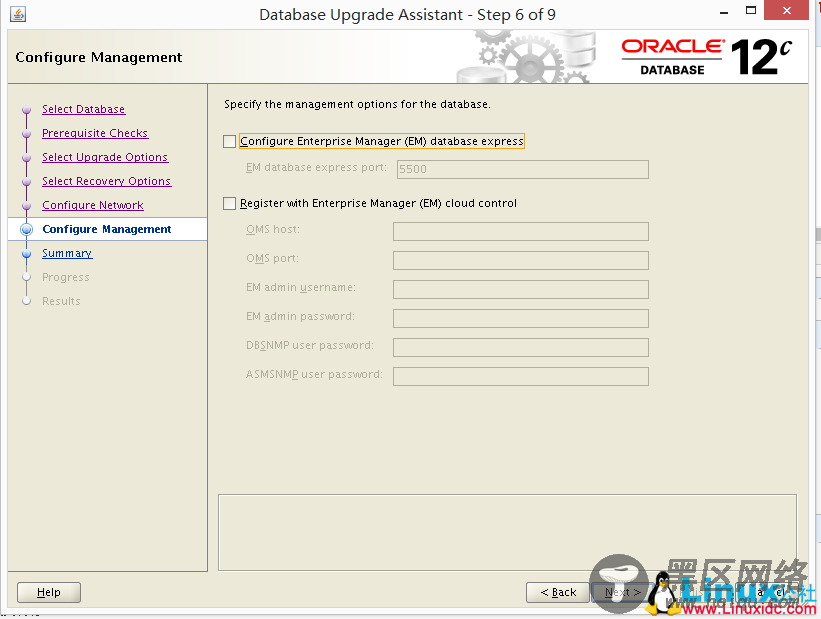Go Back to previous step

558,592
